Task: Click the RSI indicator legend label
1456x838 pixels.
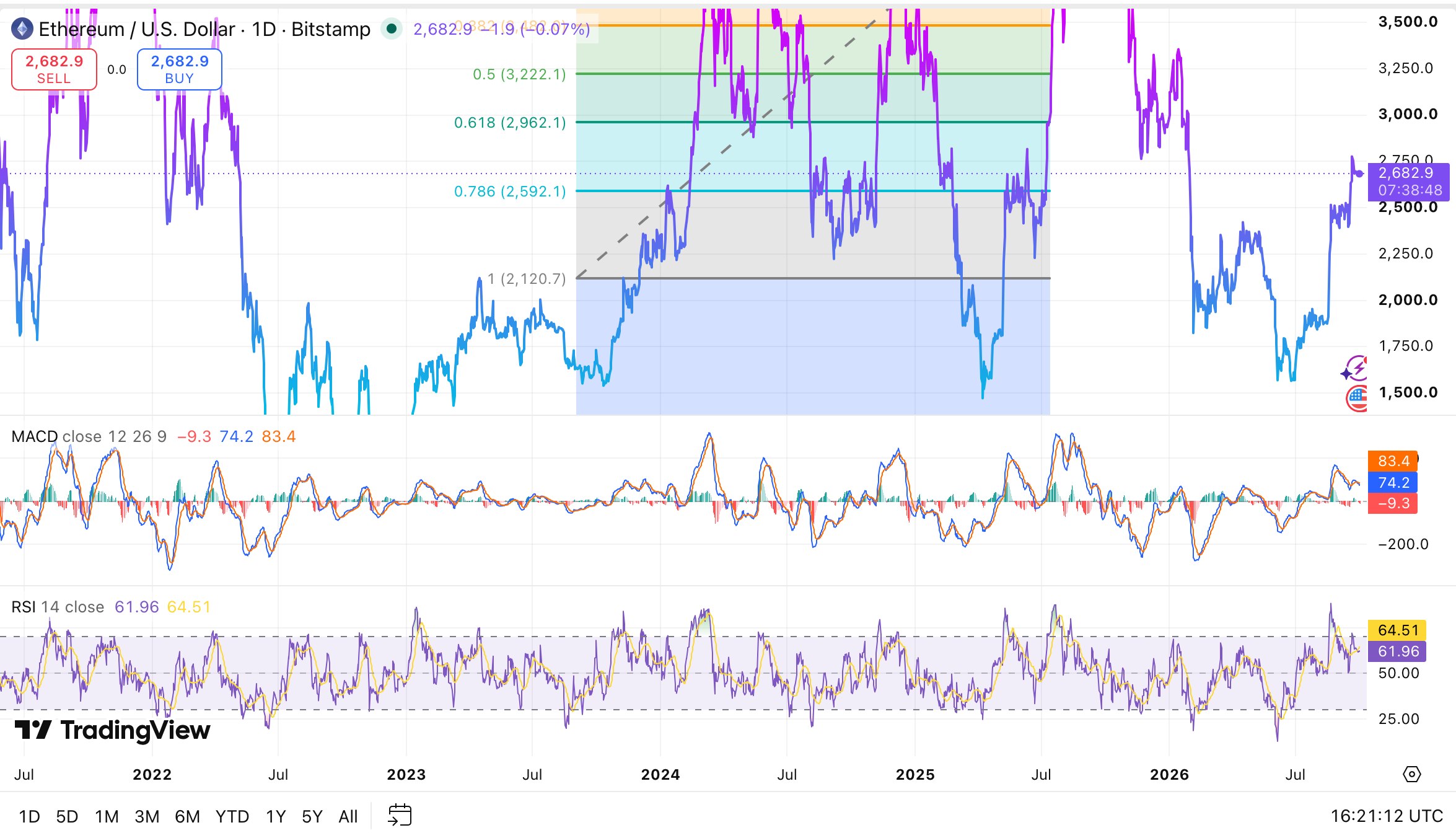Action: pos(24,607)
